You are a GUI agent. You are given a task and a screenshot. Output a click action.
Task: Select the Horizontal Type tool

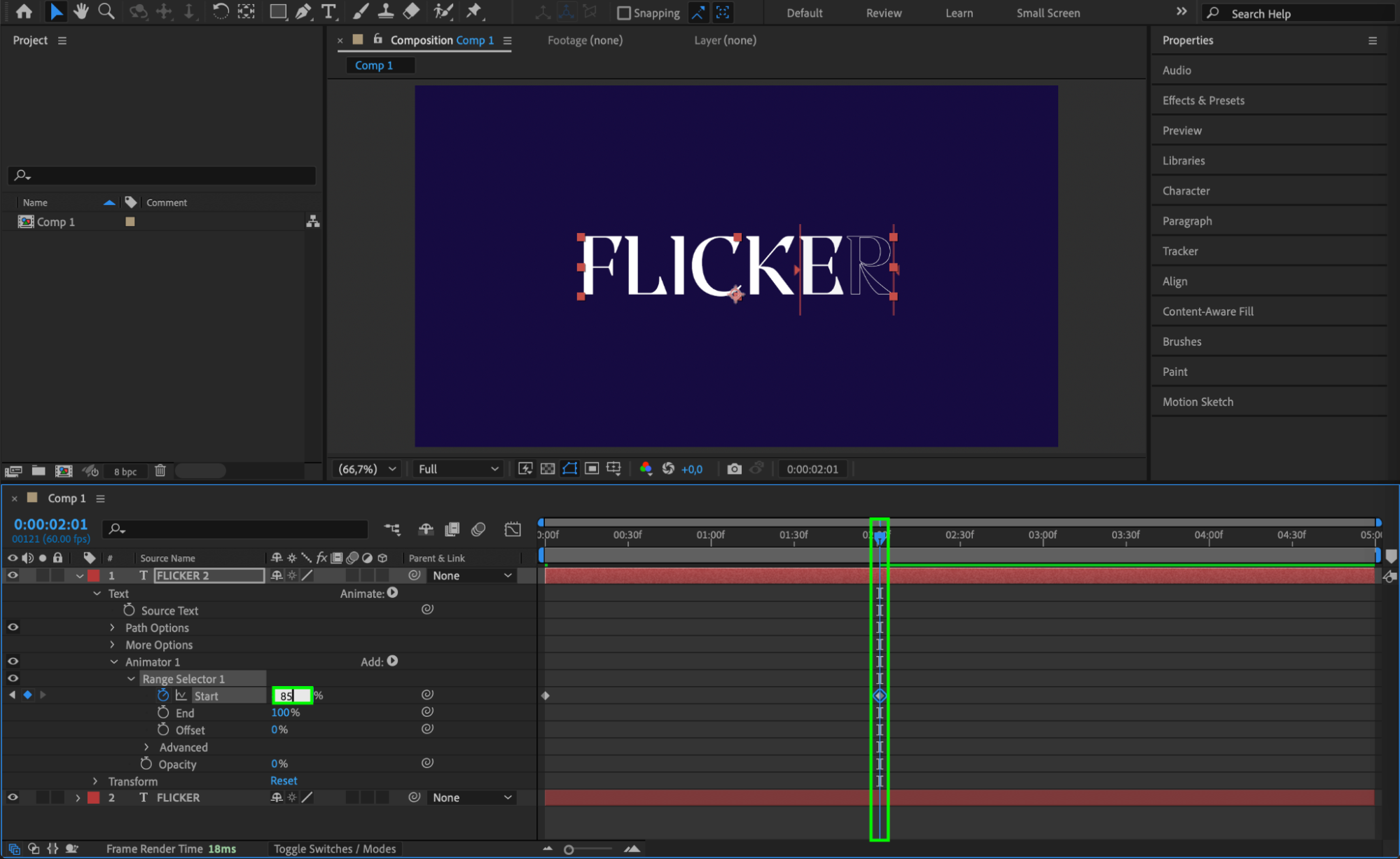[328, 11]
